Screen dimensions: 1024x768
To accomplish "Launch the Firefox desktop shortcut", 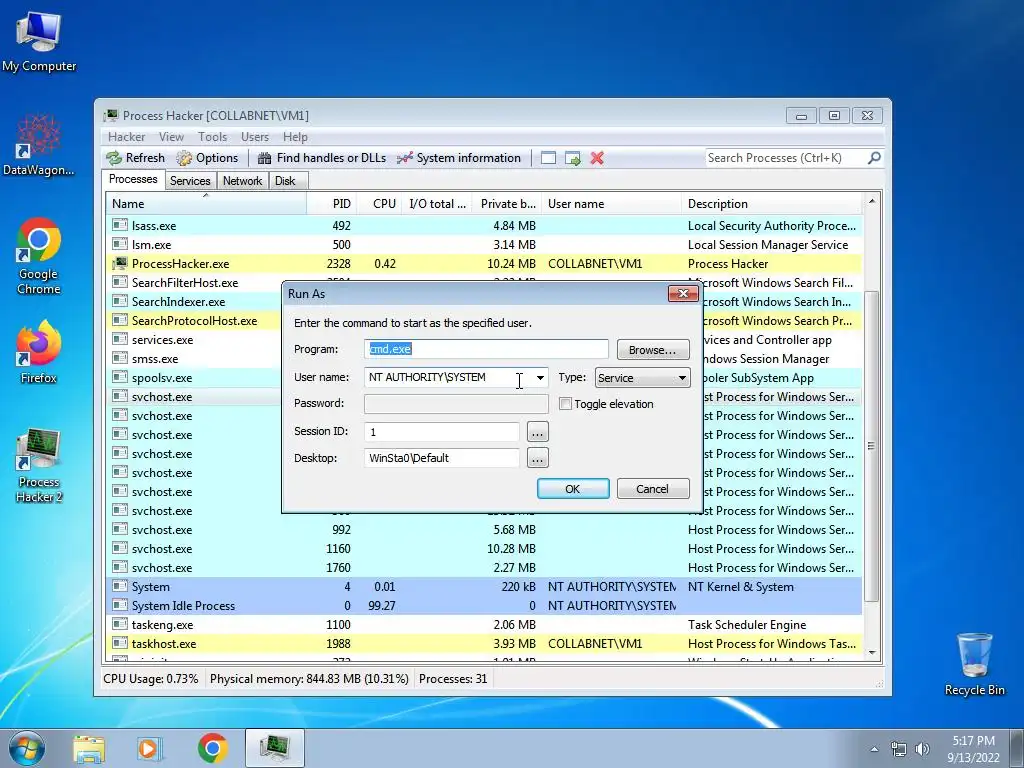I will point(39,353).
